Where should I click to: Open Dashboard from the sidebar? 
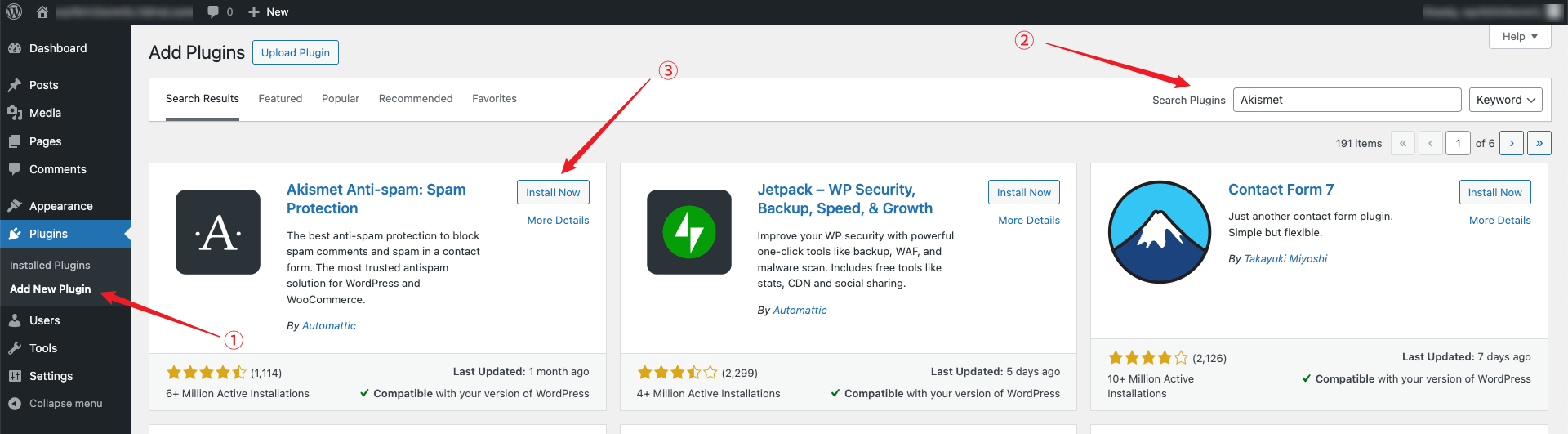(x=57, y=48)
